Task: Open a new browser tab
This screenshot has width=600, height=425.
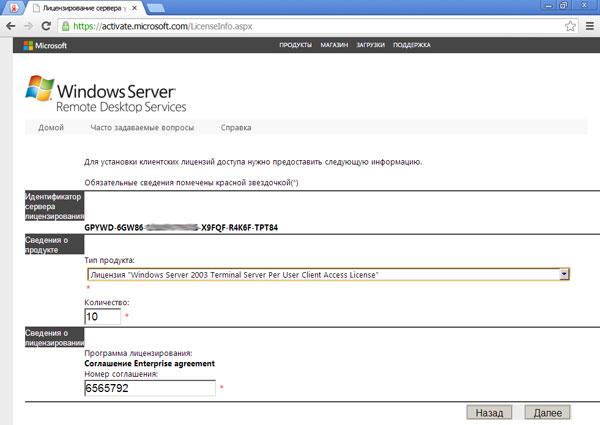Action: point(156,8)
